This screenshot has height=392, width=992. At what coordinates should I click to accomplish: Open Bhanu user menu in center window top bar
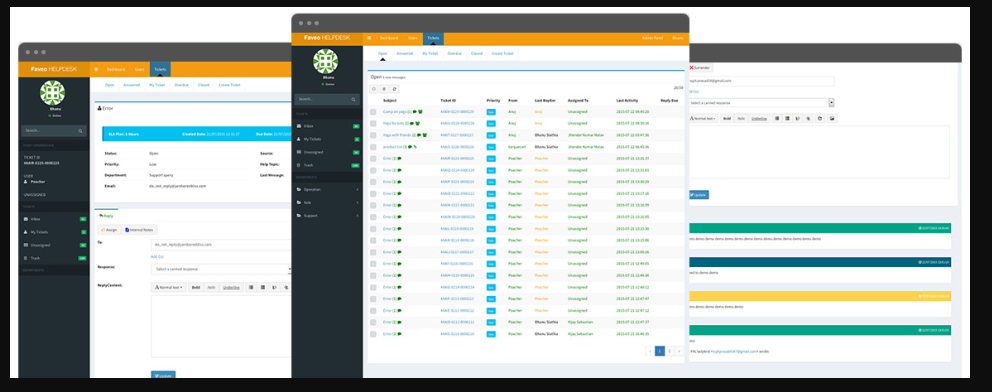678,38
